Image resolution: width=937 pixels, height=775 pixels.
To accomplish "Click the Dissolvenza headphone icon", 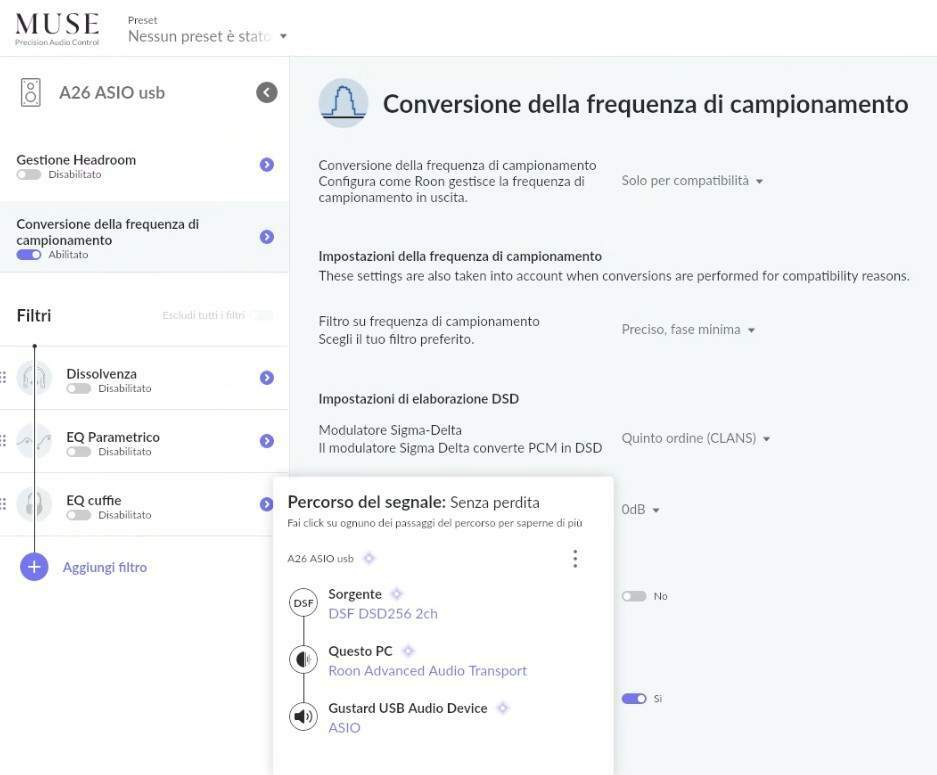I will pyautogui.click(x=34, y=378).
